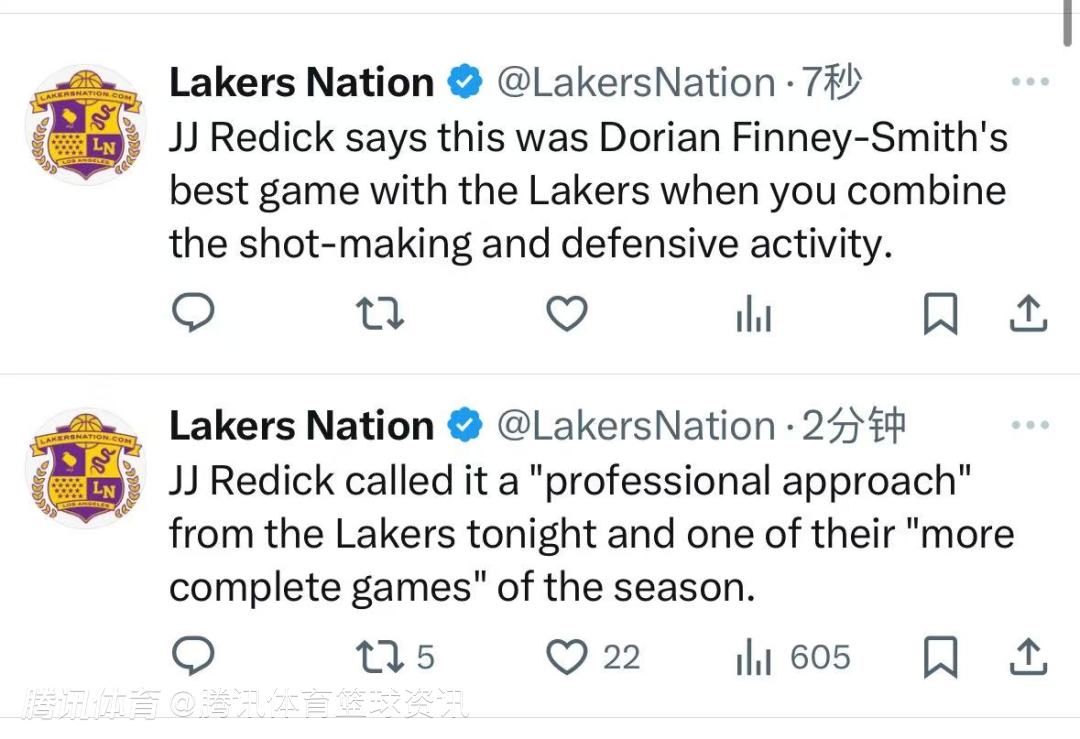
Task: Retweet the Dorian Finney-Smith post
Action: click(380, 315)
